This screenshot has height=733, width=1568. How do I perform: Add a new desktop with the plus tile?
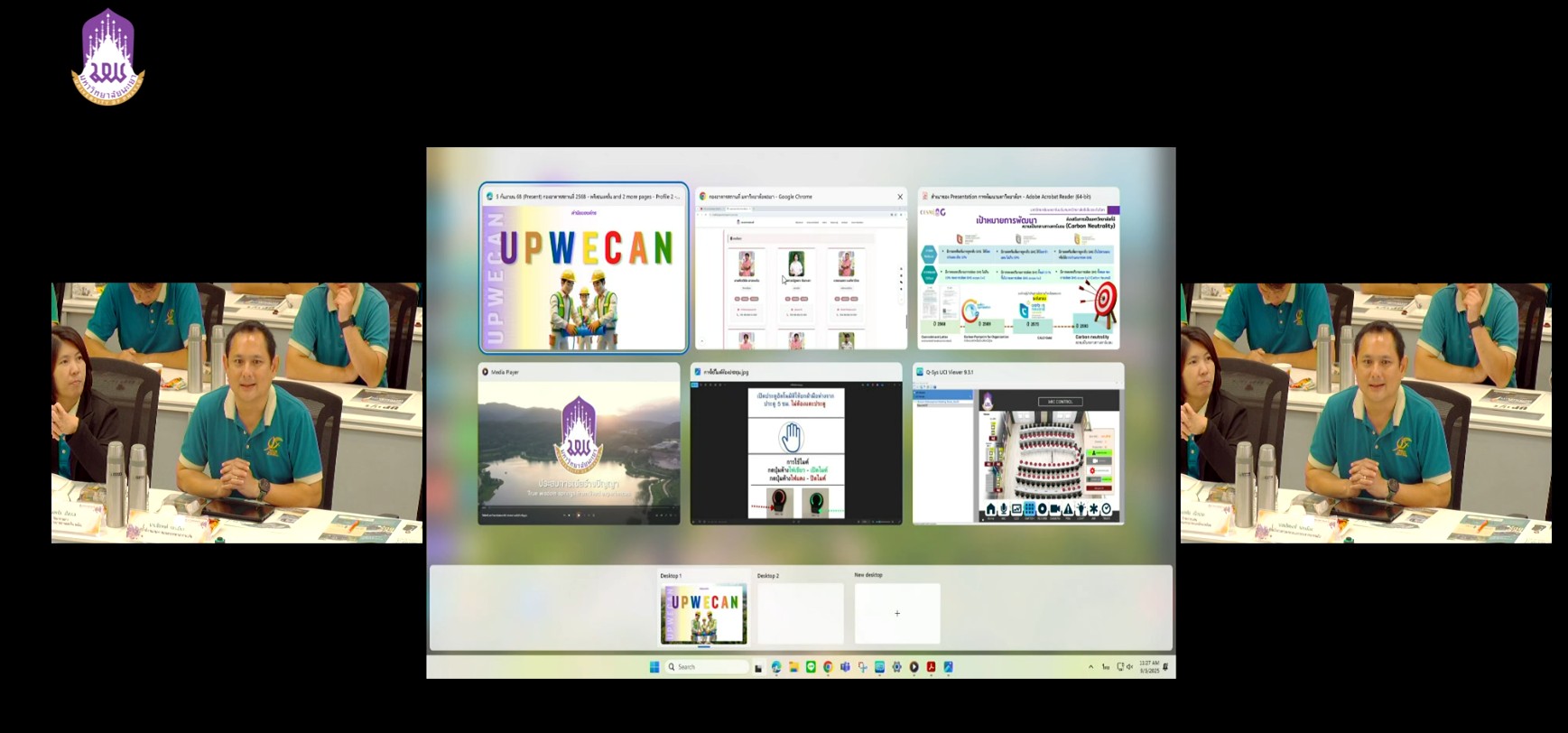click(x=897, y=613)
